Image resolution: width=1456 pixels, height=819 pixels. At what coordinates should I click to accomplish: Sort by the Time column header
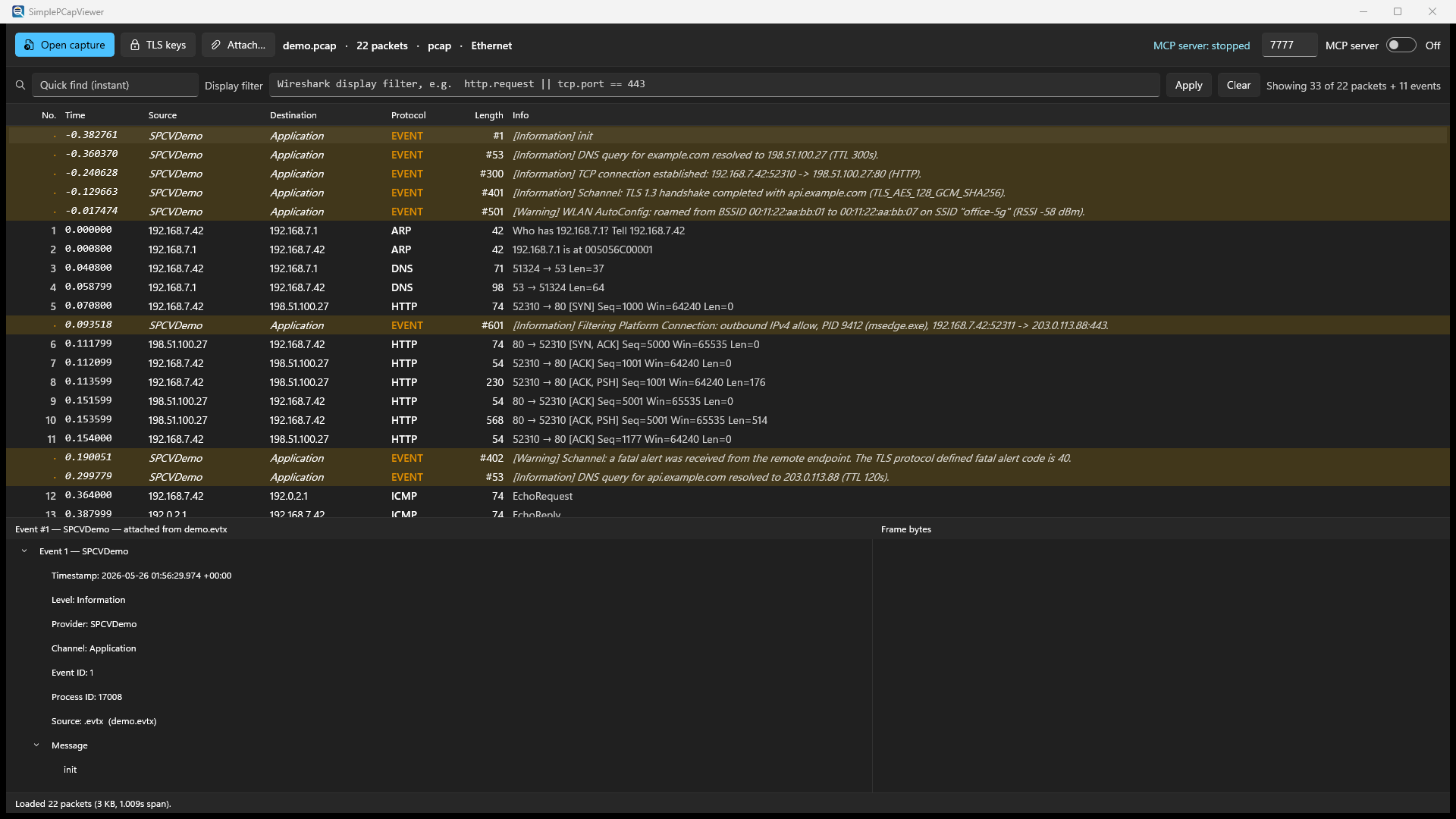pos(75,115)
